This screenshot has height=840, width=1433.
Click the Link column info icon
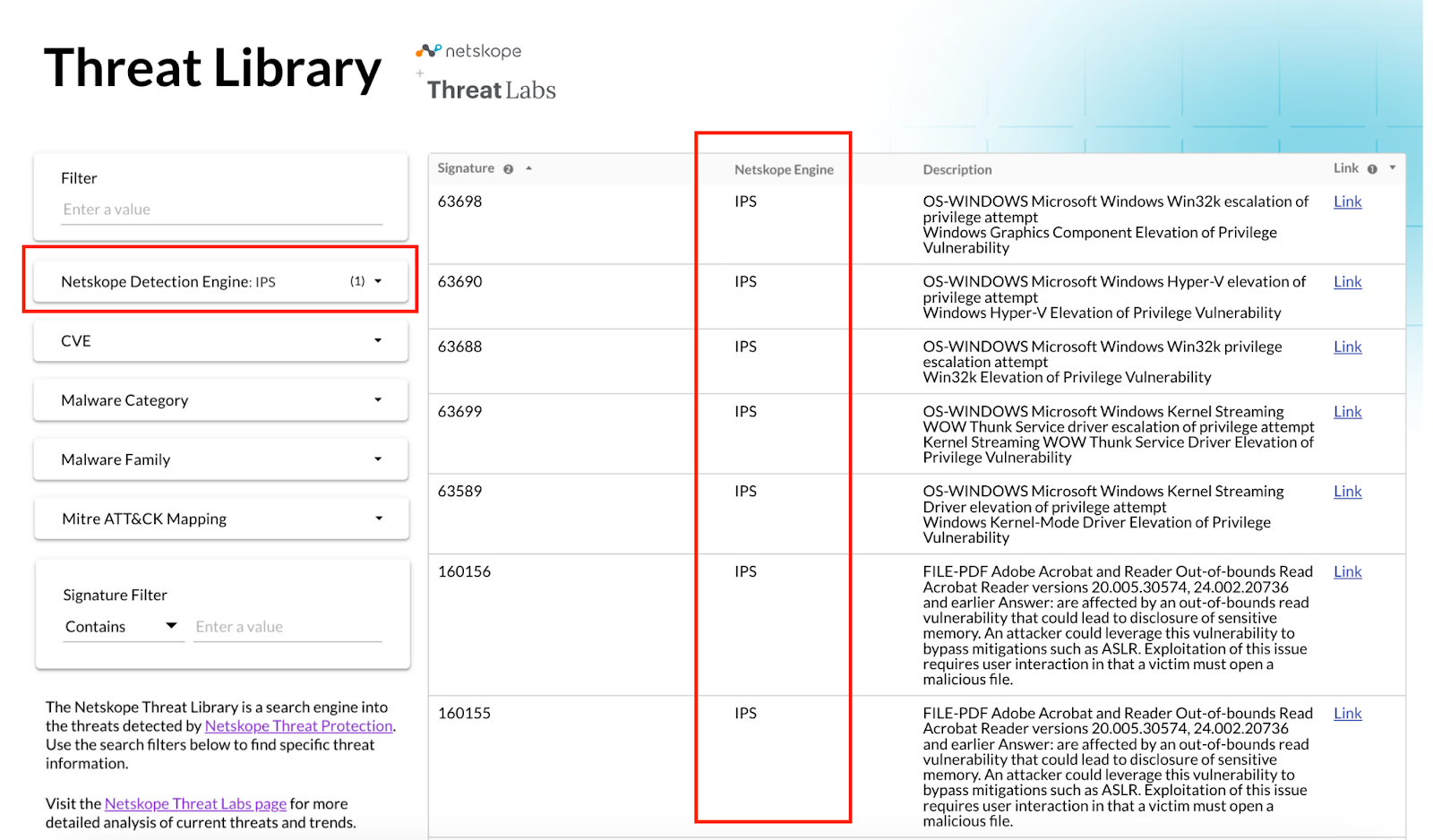1372,169
